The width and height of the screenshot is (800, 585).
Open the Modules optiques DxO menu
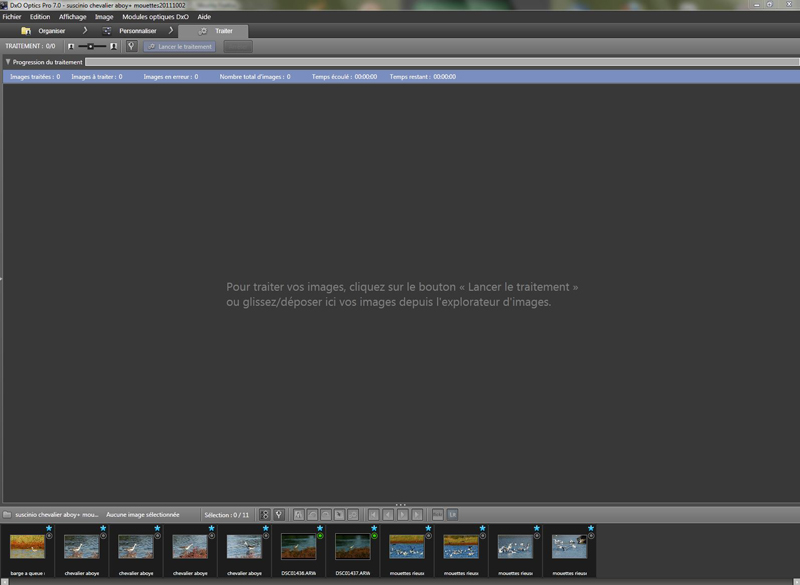[x=155, y=17]
